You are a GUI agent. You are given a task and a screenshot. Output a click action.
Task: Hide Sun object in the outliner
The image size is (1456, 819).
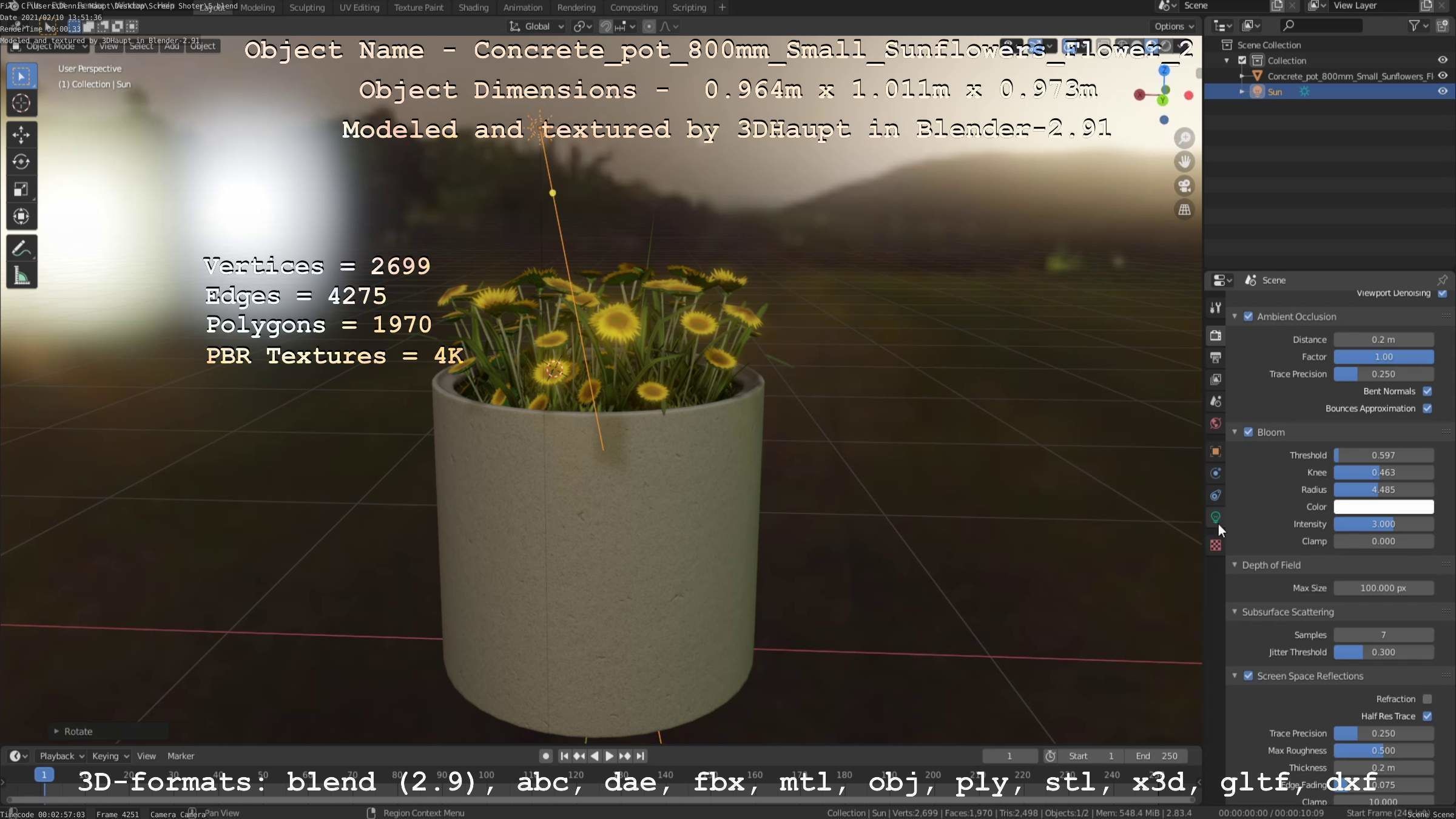coord(1443,92)
